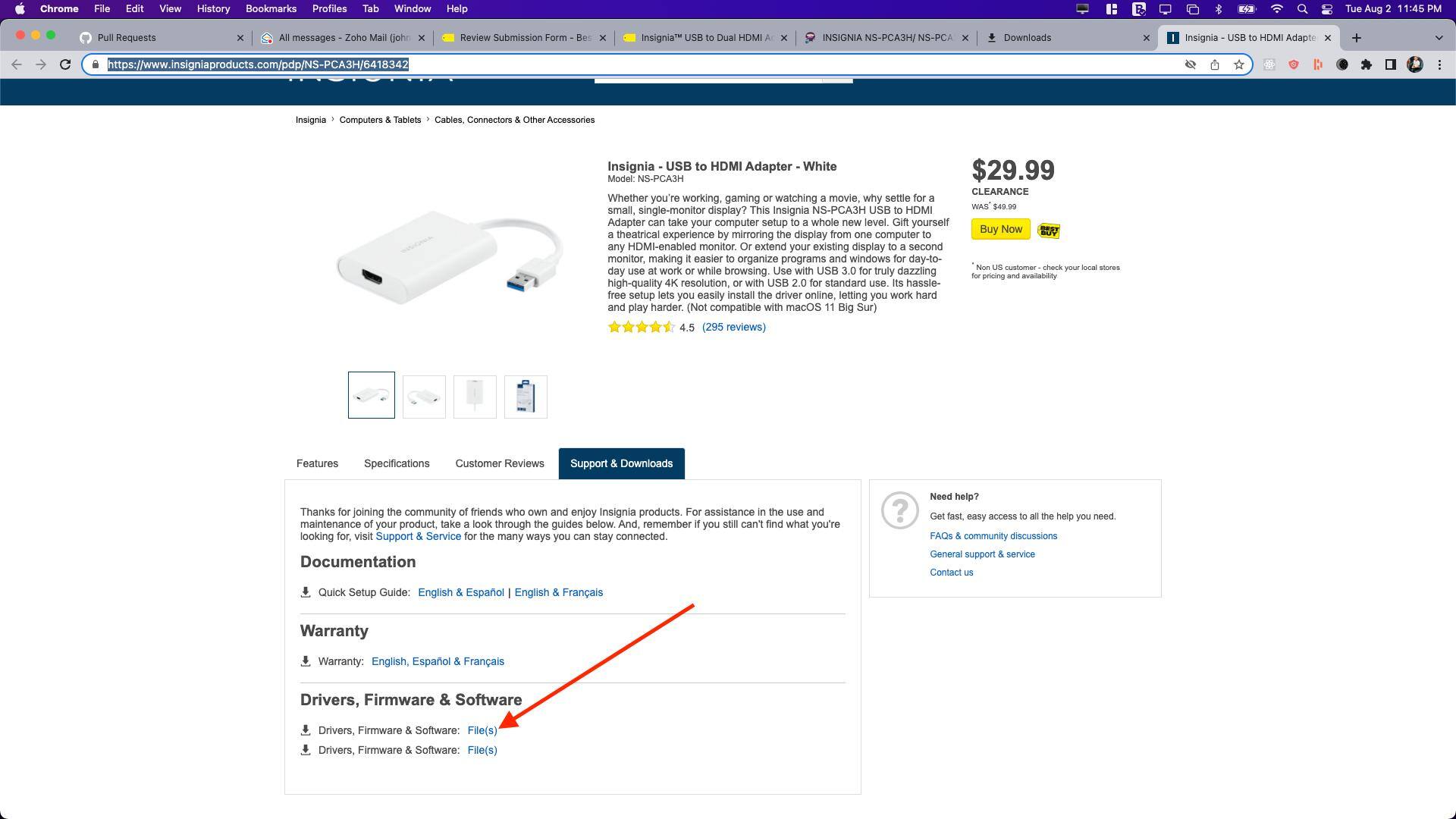Click the download icon beside Quick Setup Guide
The height and width of the screenshot is (819, 1456).
306,591
